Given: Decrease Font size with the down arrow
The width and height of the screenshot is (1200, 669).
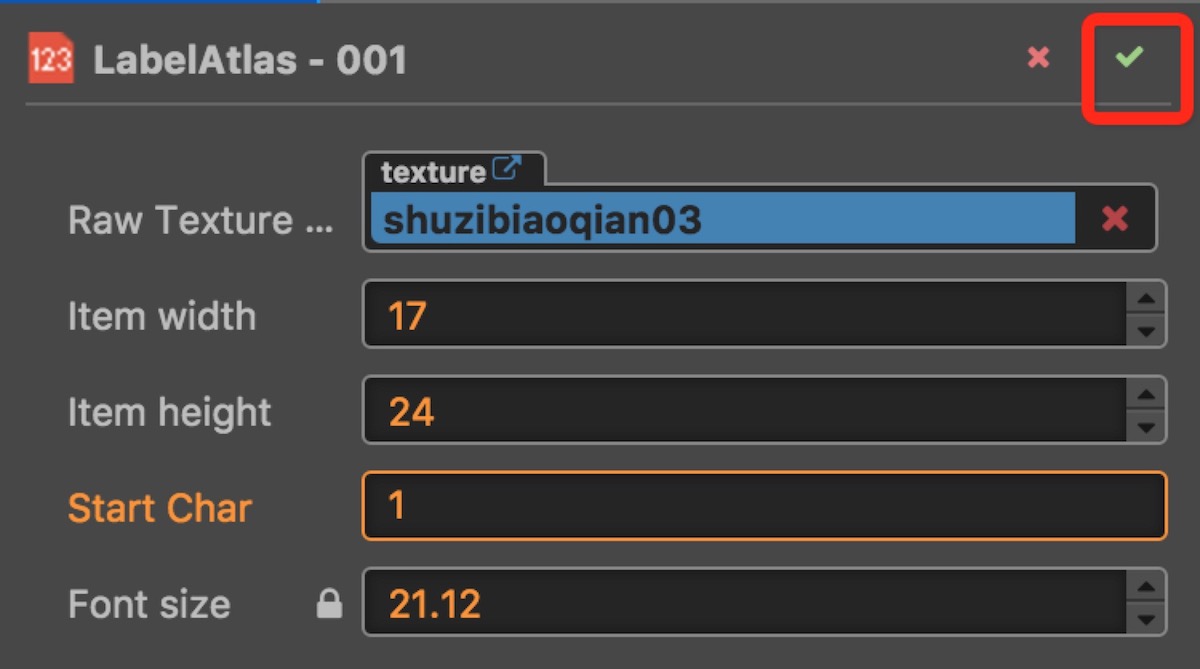Looking at the screenshot, I should coord(1146,619).
